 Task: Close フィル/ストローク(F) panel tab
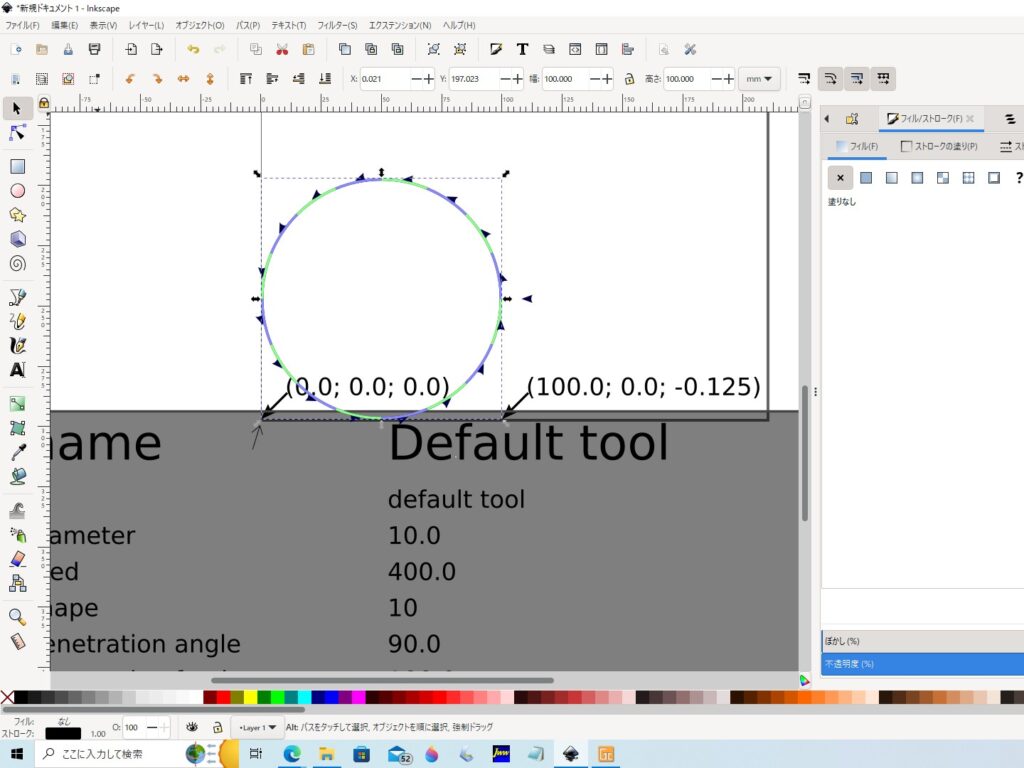[x=970, y=119]
